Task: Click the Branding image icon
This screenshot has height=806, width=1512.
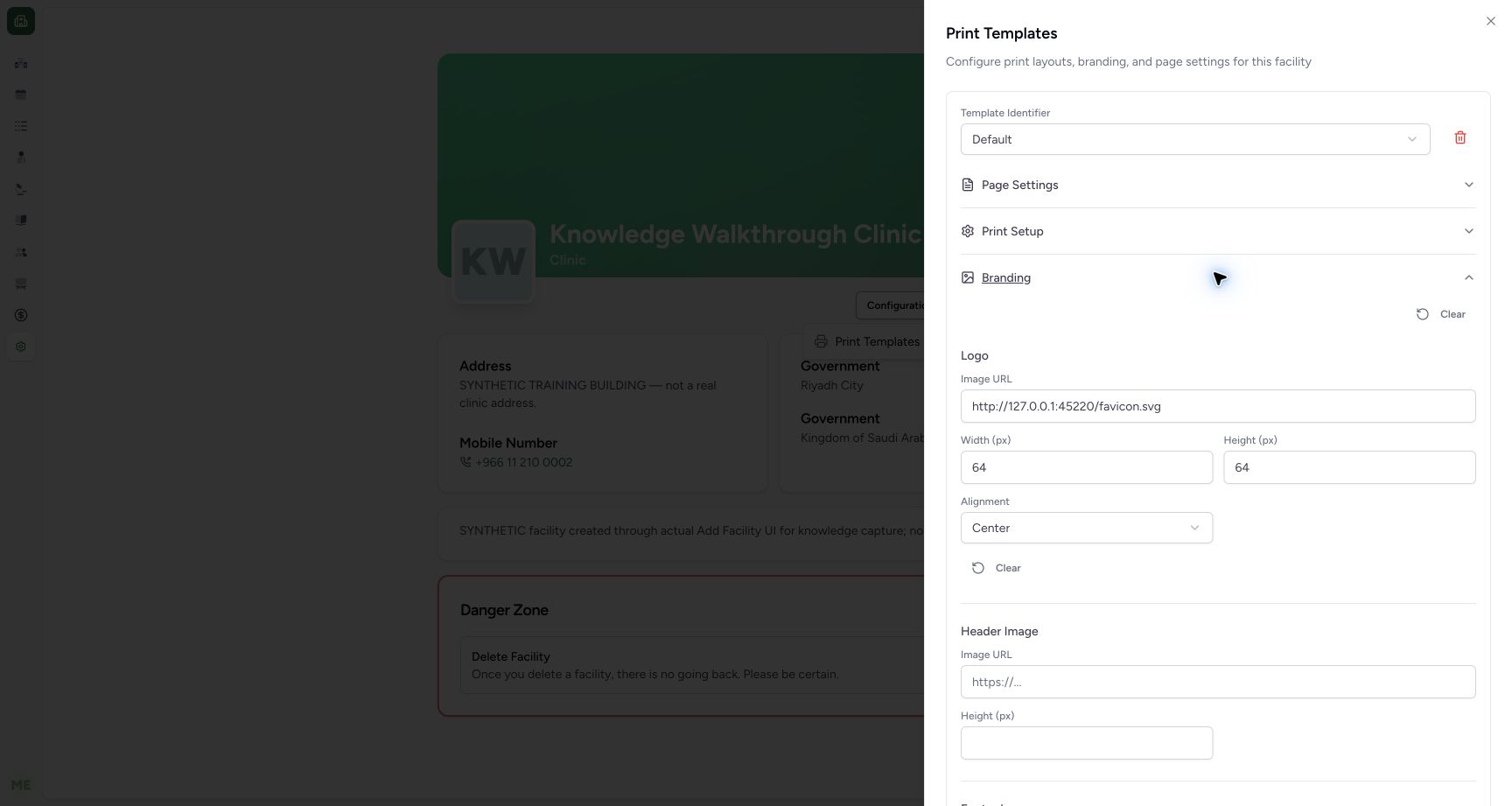Action: pyautogui.click(x=967, y=277)
